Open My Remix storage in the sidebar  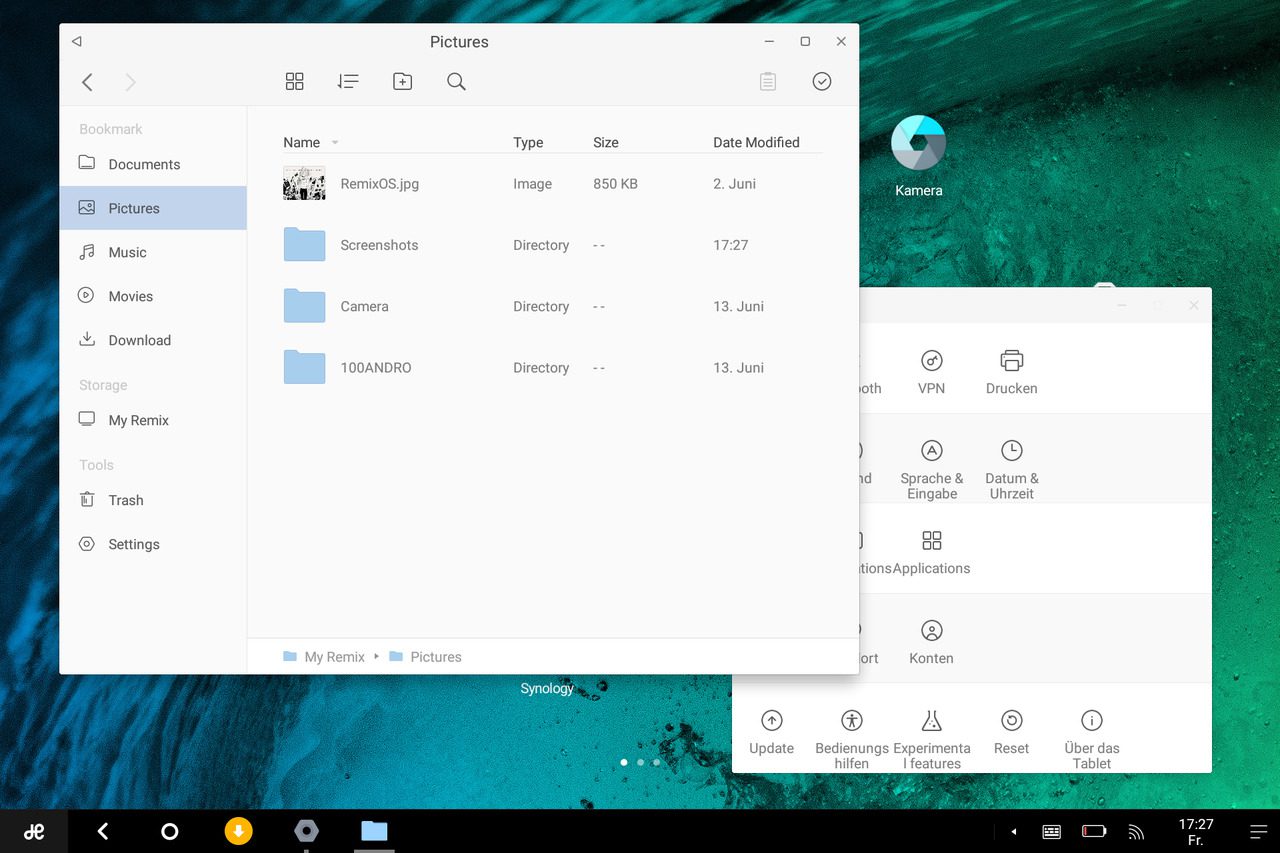click(x=153, y=420)
